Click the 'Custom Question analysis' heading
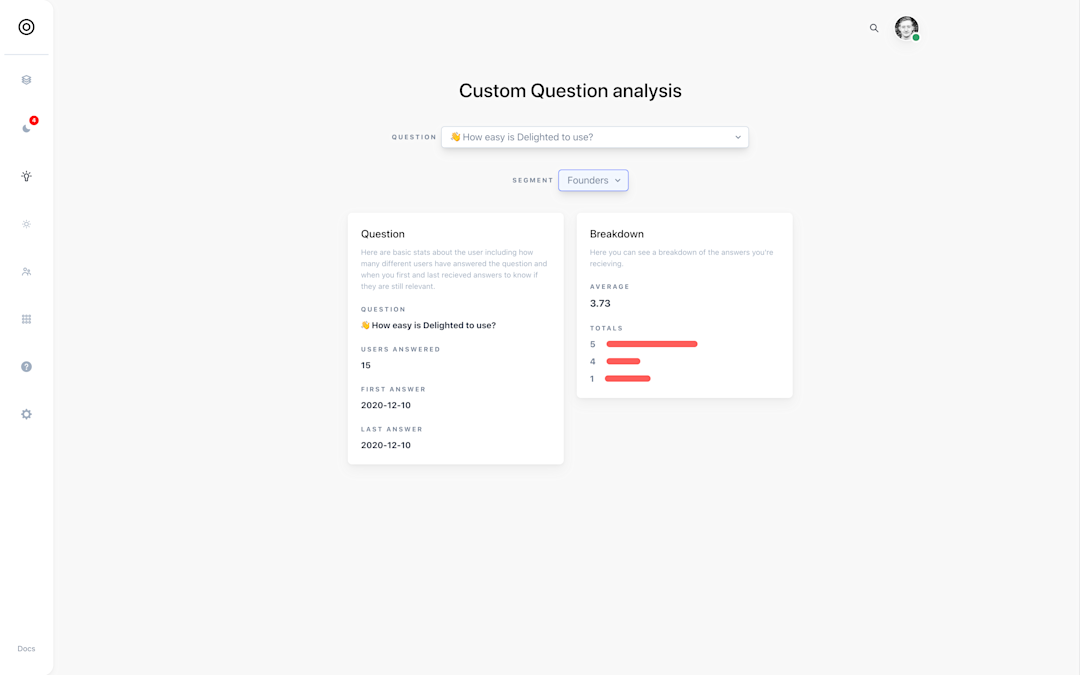The image size is (1080, 675). tap(570, 91)
